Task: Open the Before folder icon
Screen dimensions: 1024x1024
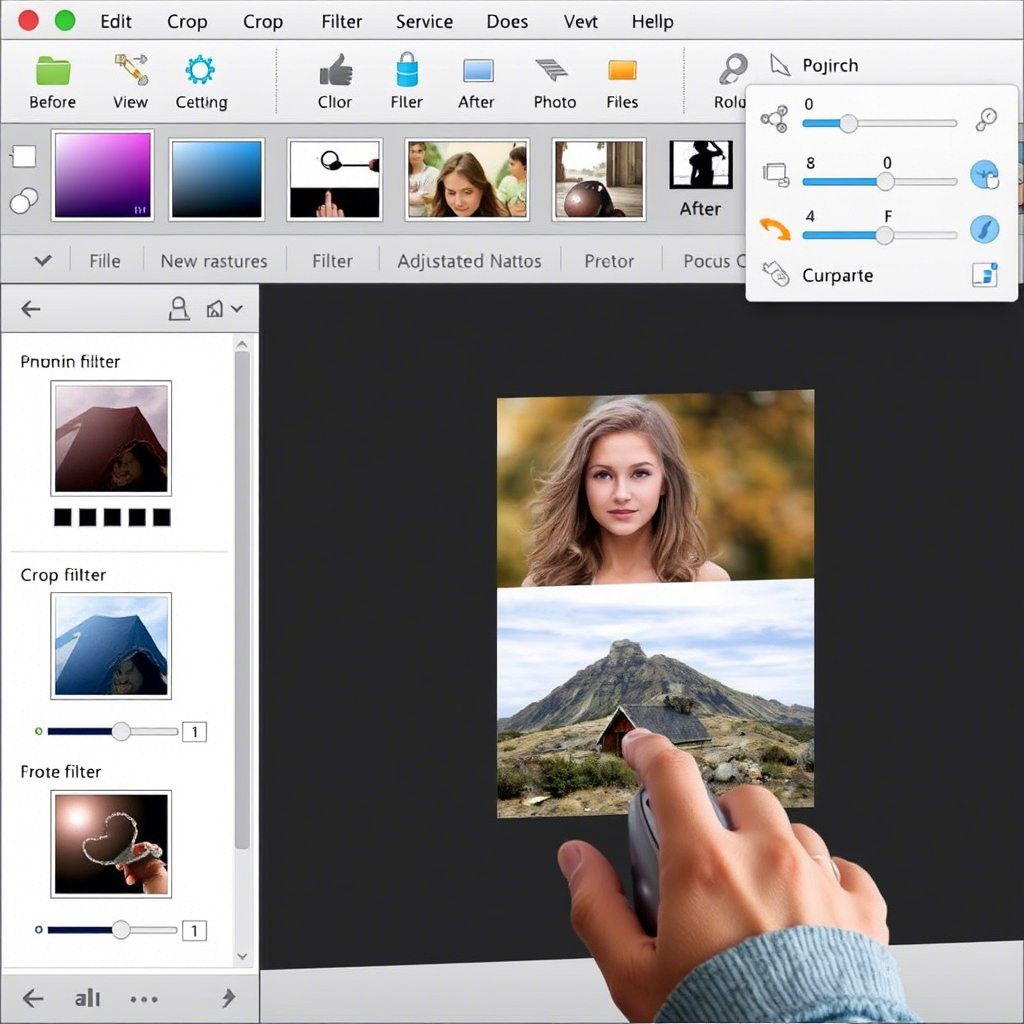Action: (52, 71)
